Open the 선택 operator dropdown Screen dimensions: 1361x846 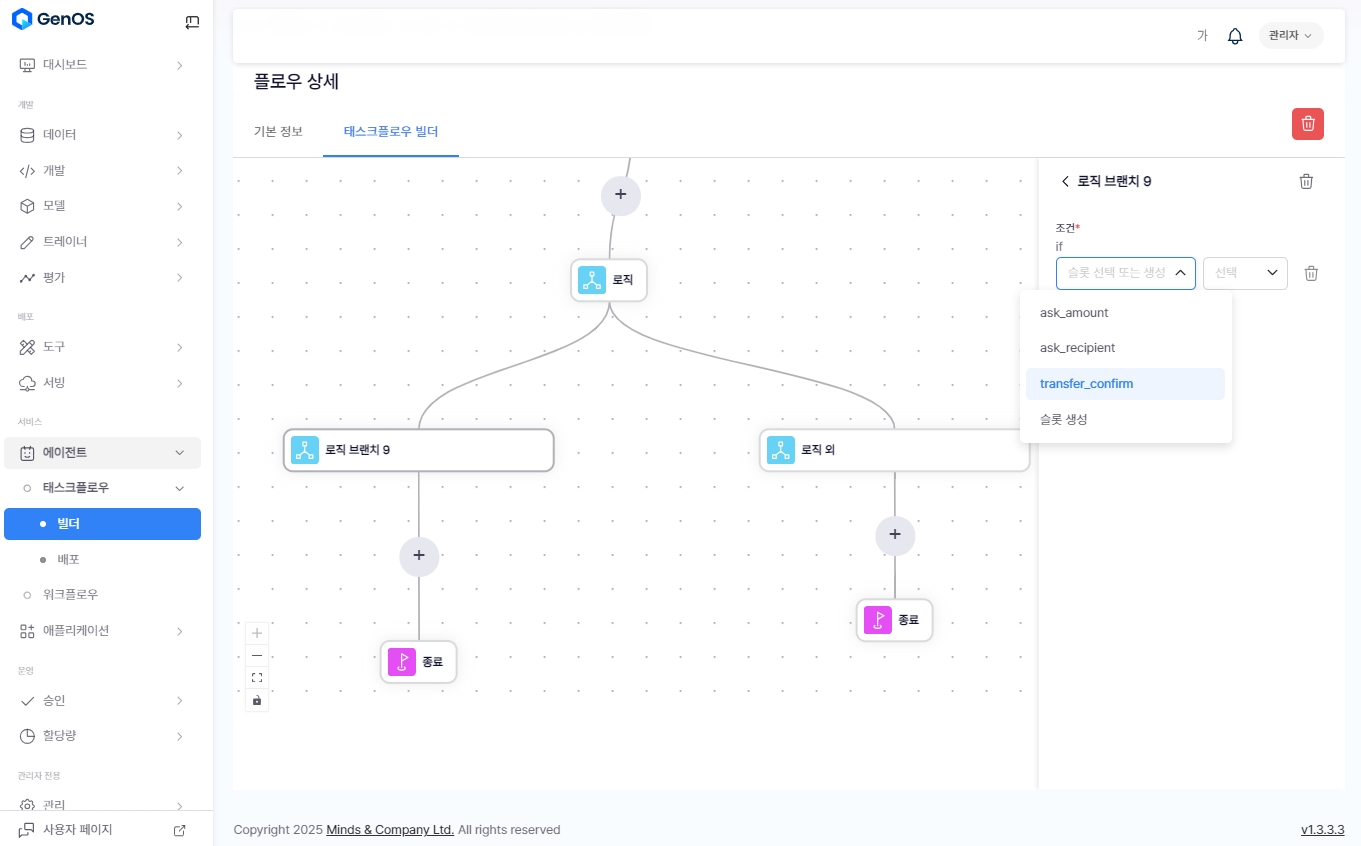(x=1244, y=273)
